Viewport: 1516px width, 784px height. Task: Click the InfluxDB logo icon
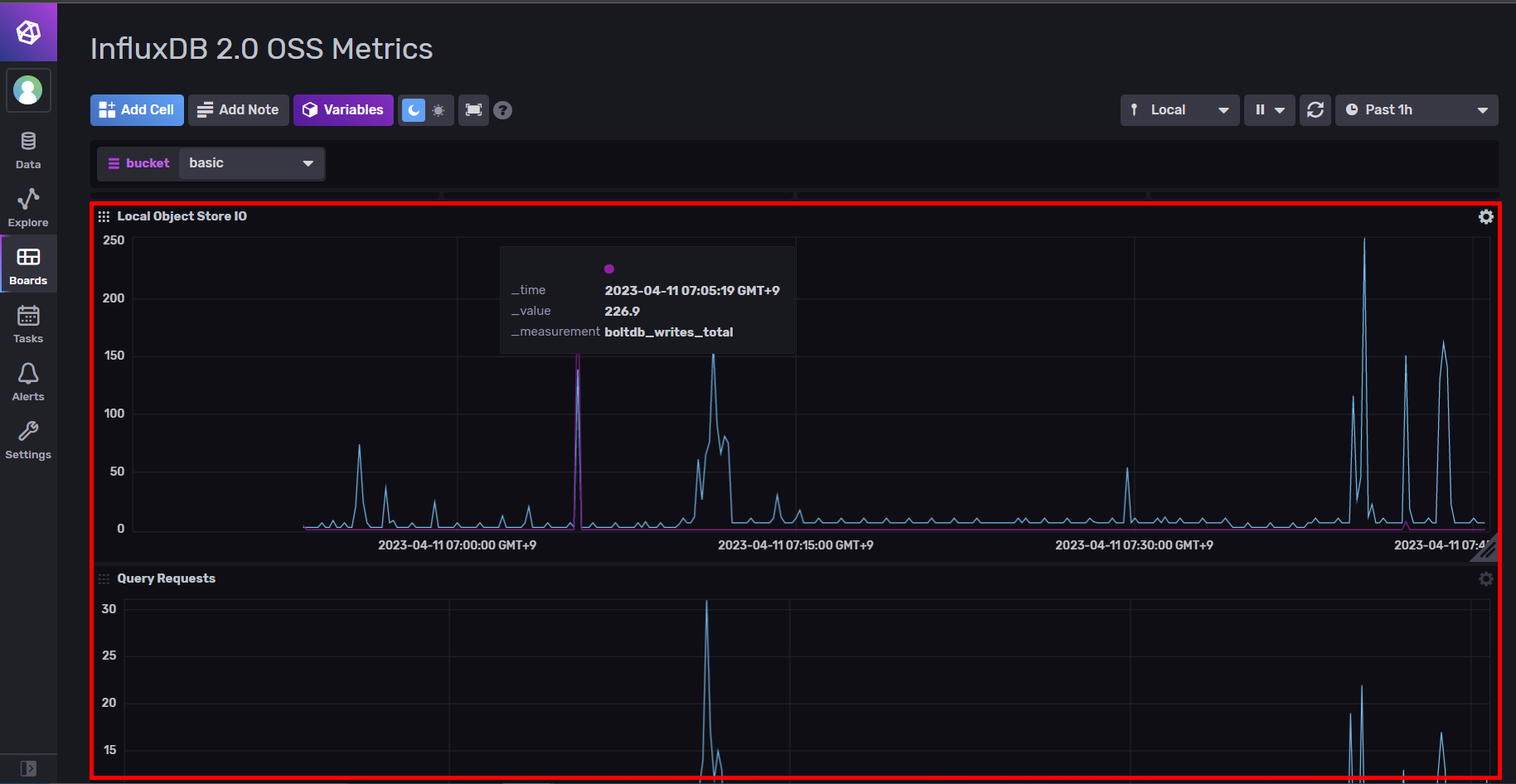pos(28,32)
